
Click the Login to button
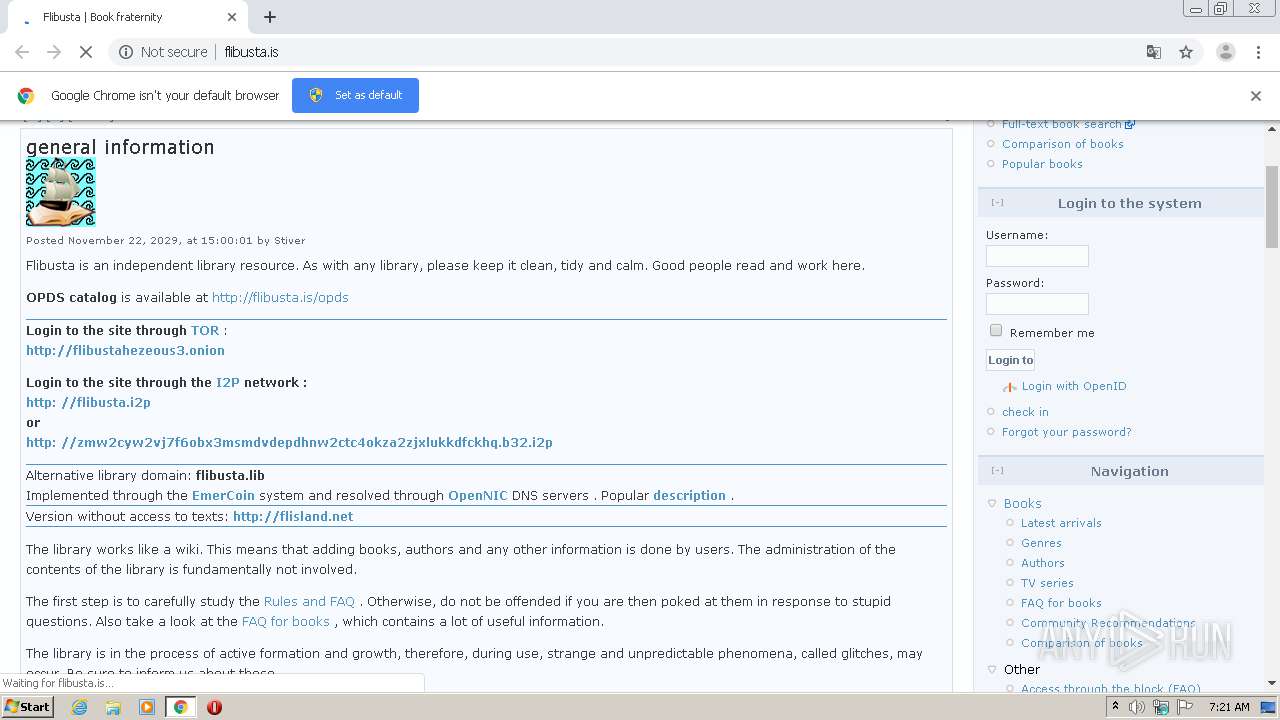coord(1010,360)
